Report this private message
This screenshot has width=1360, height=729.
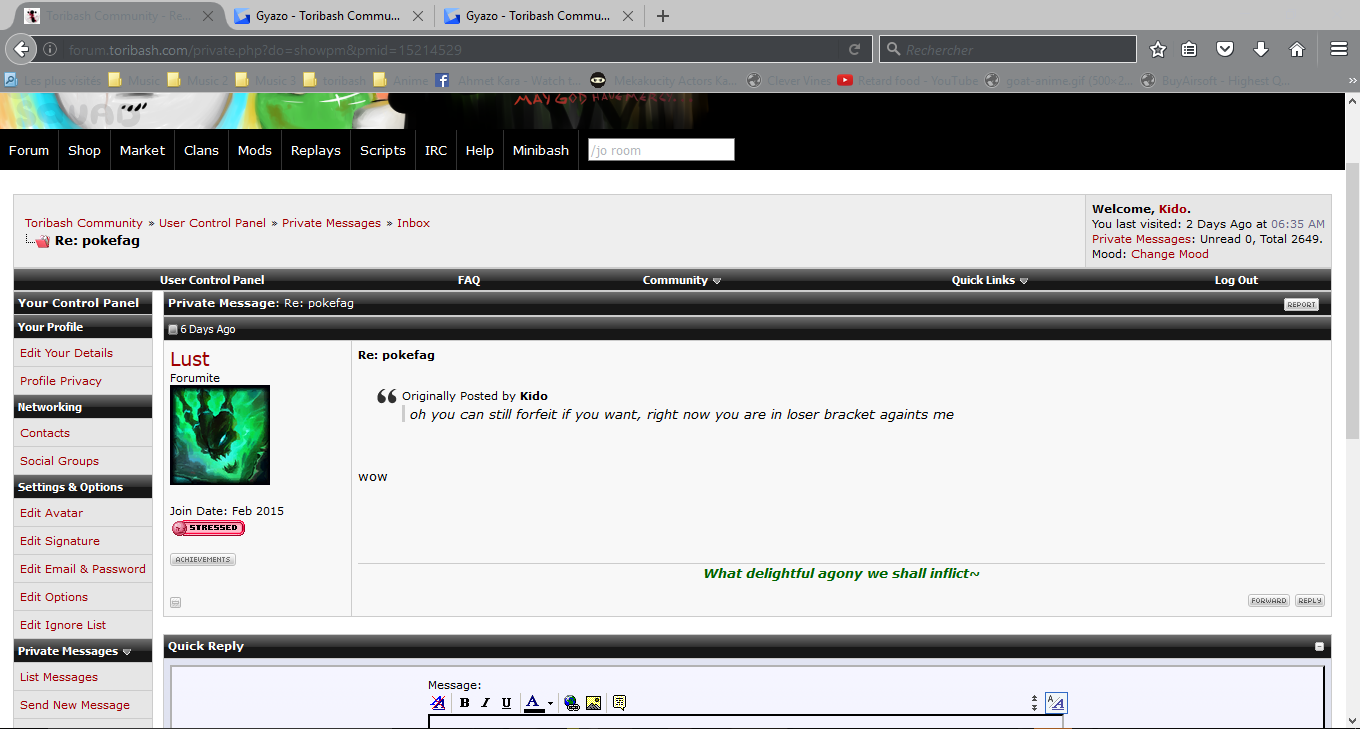coord(1301,304)
